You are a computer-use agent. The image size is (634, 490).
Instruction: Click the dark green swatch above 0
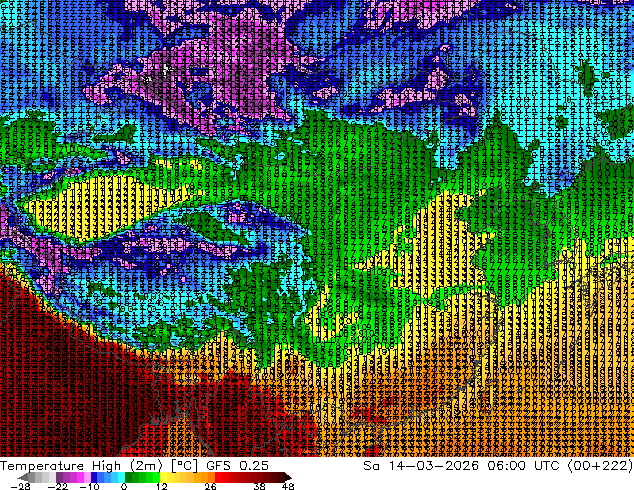pos(129,477)
